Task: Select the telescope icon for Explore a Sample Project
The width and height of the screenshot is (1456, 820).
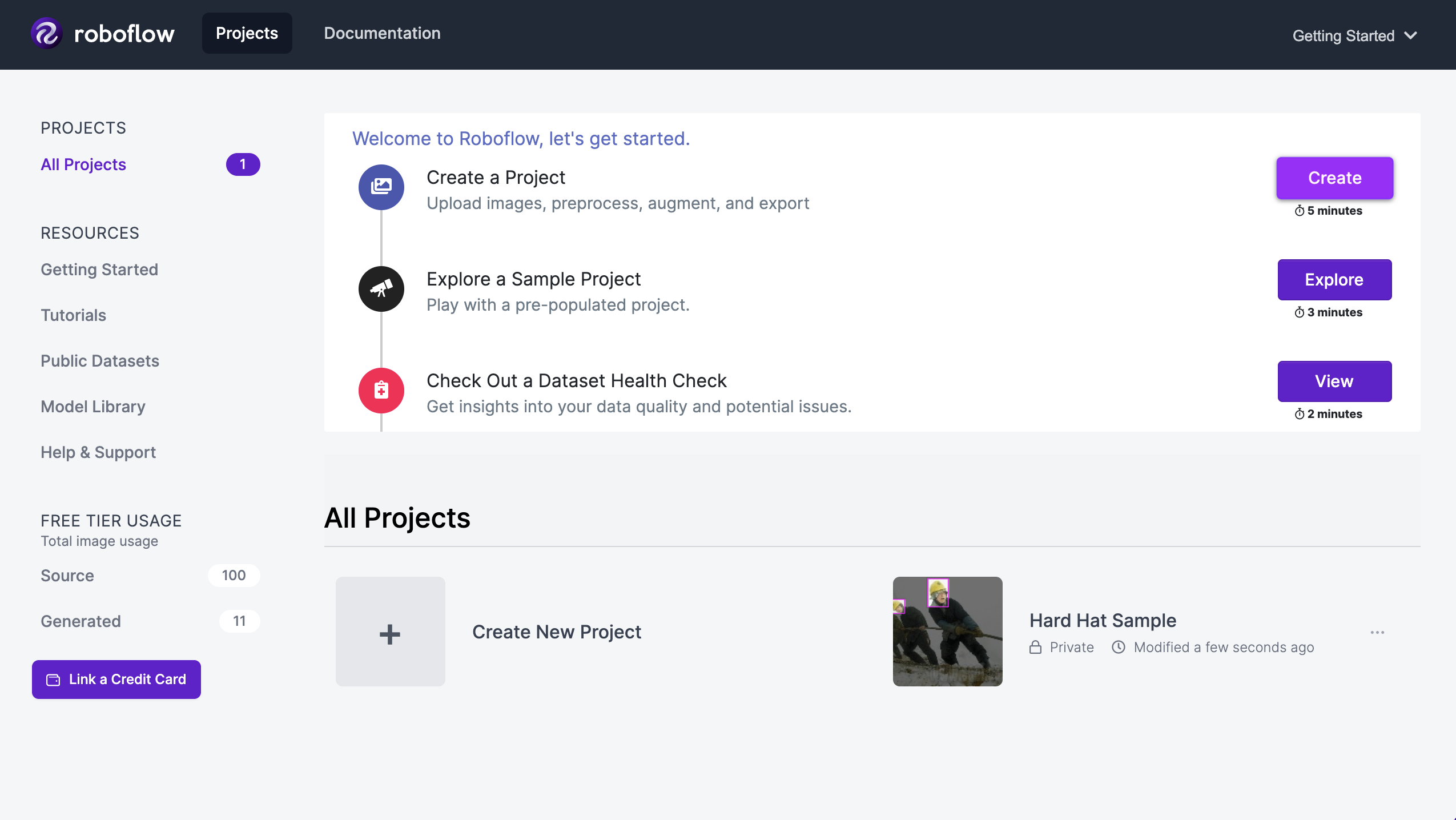Action: [x=381, y=288]
